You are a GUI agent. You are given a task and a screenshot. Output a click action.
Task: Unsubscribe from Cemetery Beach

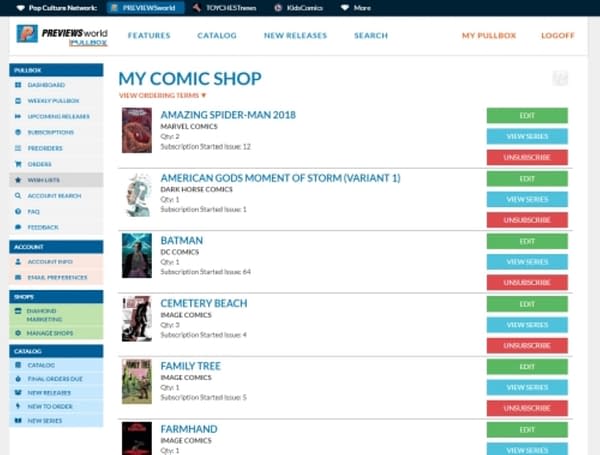click(x=527, y=346)
